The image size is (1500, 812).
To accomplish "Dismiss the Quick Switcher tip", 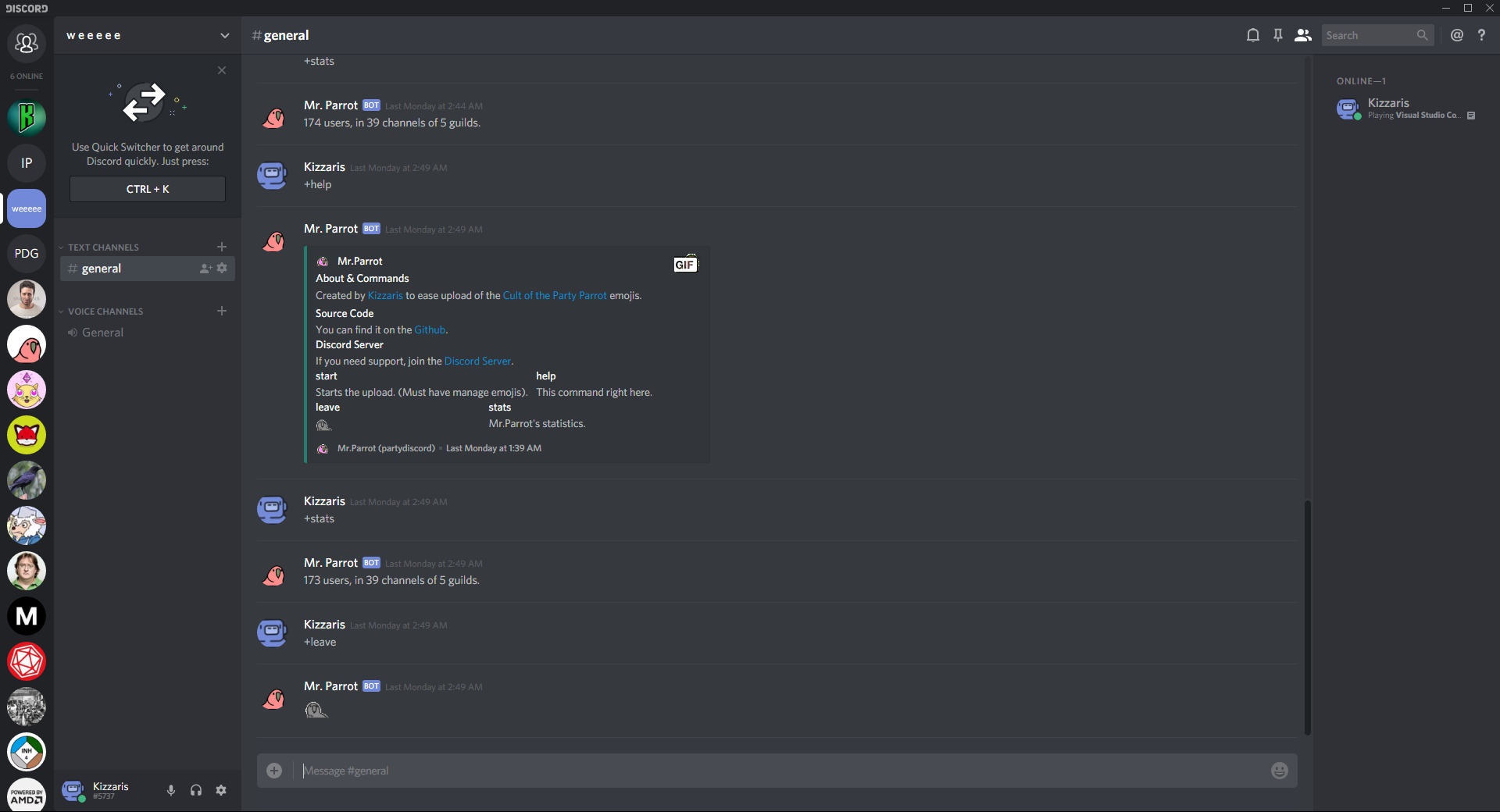I will click(x=222, y=70).
